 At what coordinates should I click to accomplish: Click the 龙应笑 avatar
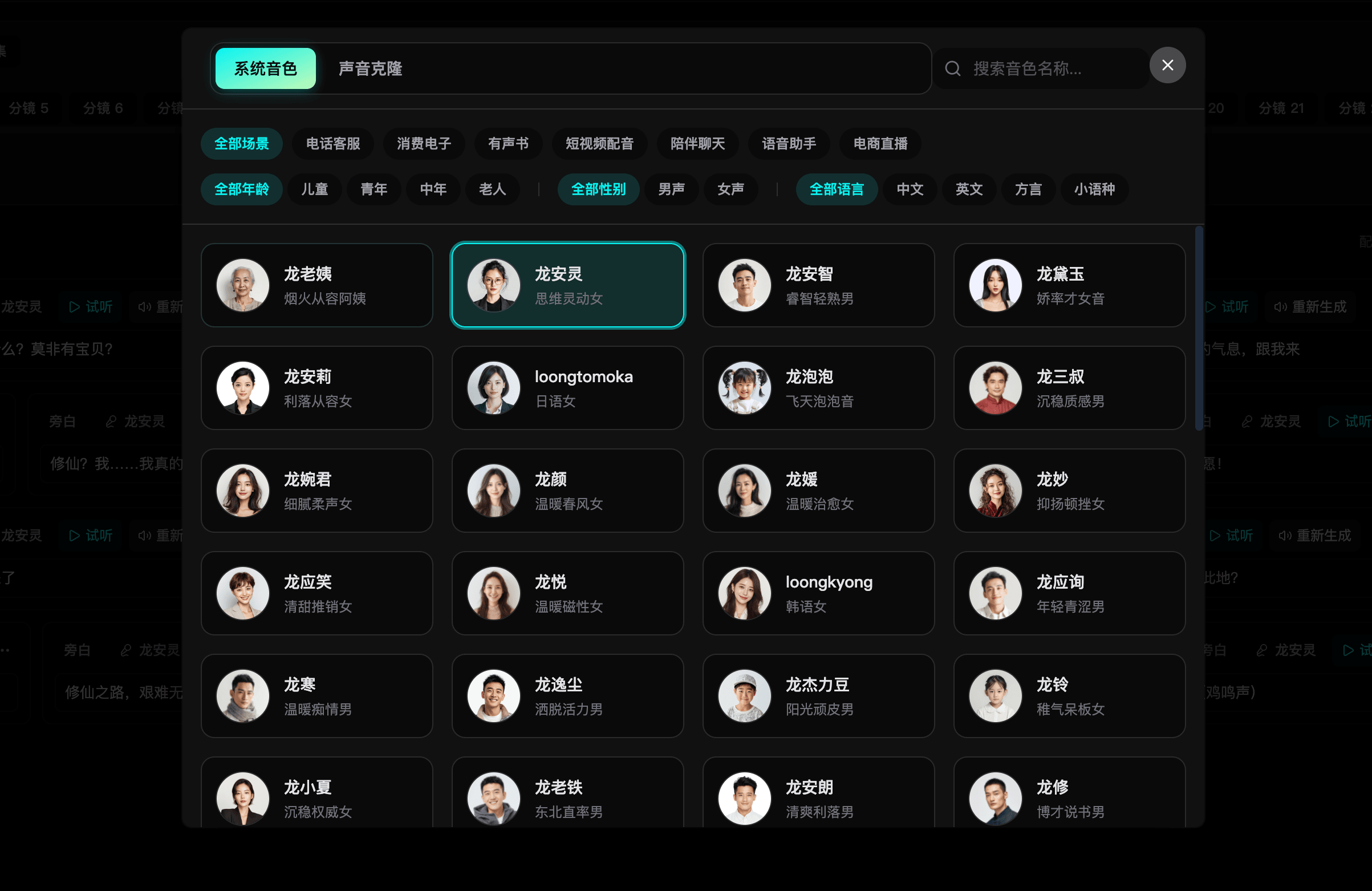click(243, 593)
